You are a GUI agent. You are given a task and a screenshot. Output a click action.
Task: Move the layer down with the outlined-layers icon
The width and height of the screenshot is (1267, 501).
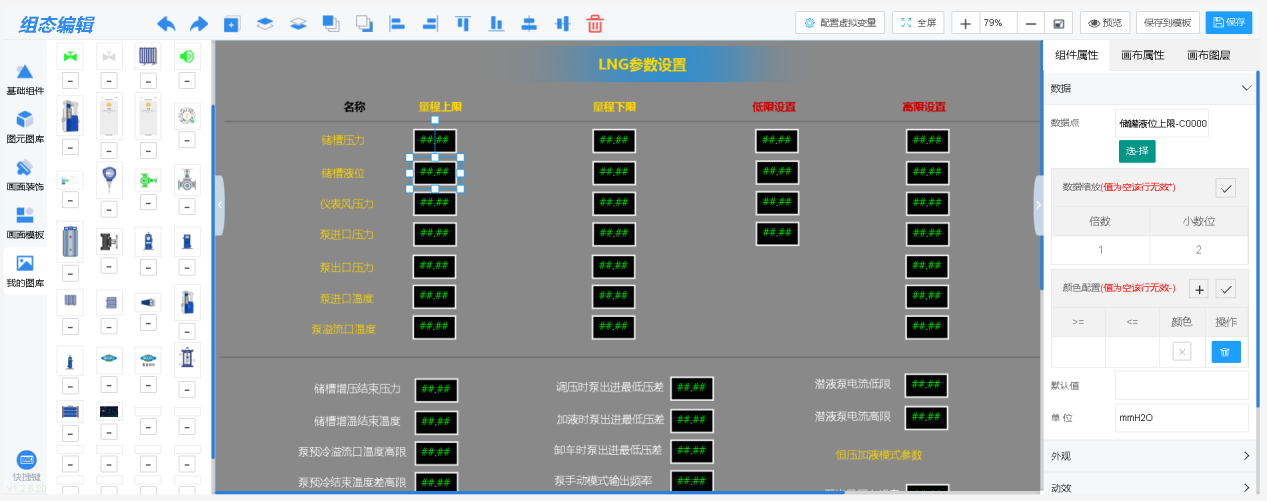[x=298, y=23]
